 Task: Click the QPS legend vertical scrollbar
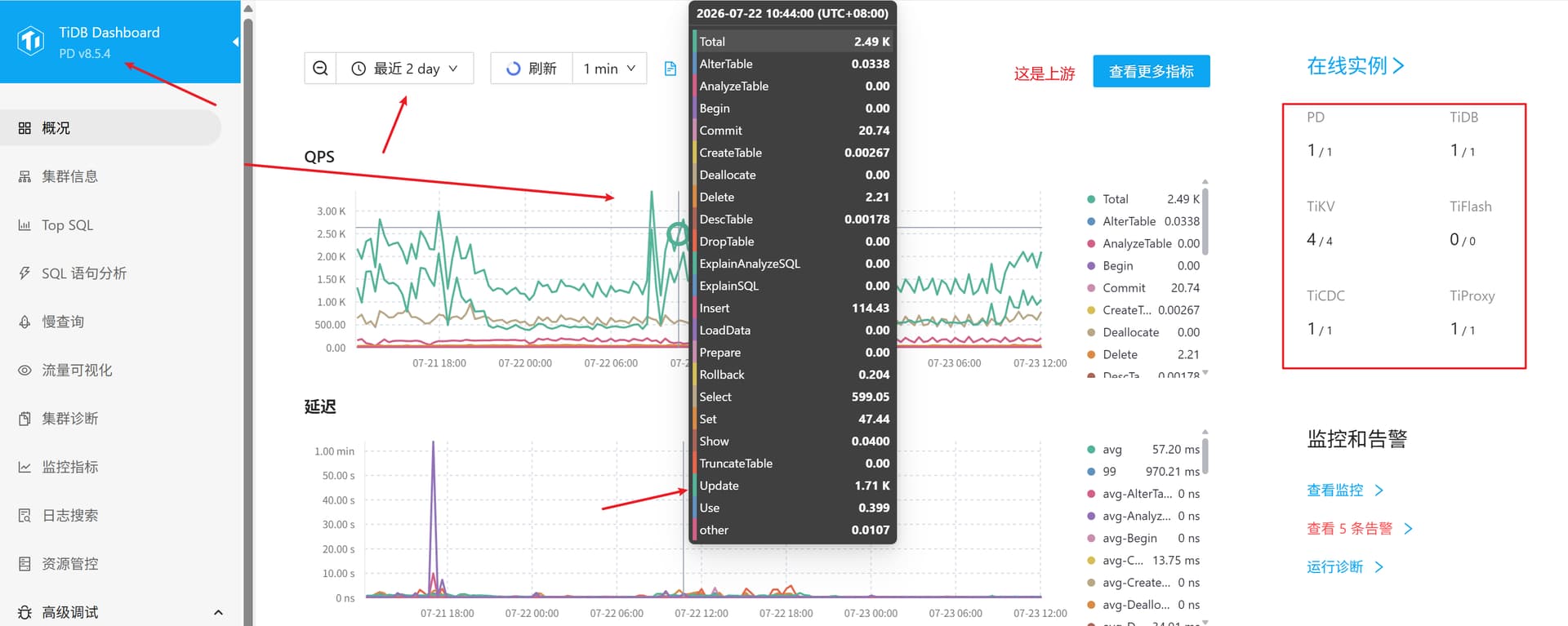[1205, 221]
